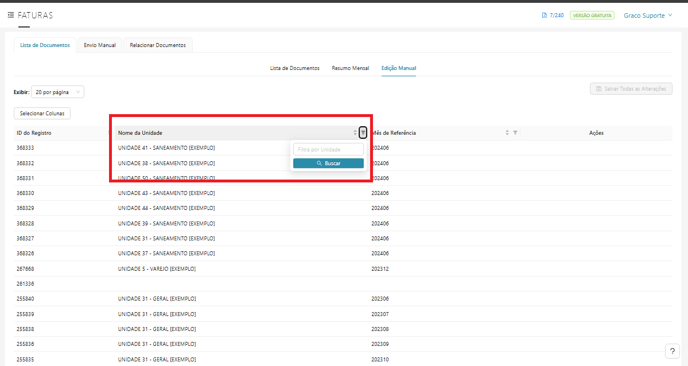Image resolution: width=688 pixels, height=366 pixels.
Task: Expand the 20 por página dropdown
Action: click(x=58, y=92)
